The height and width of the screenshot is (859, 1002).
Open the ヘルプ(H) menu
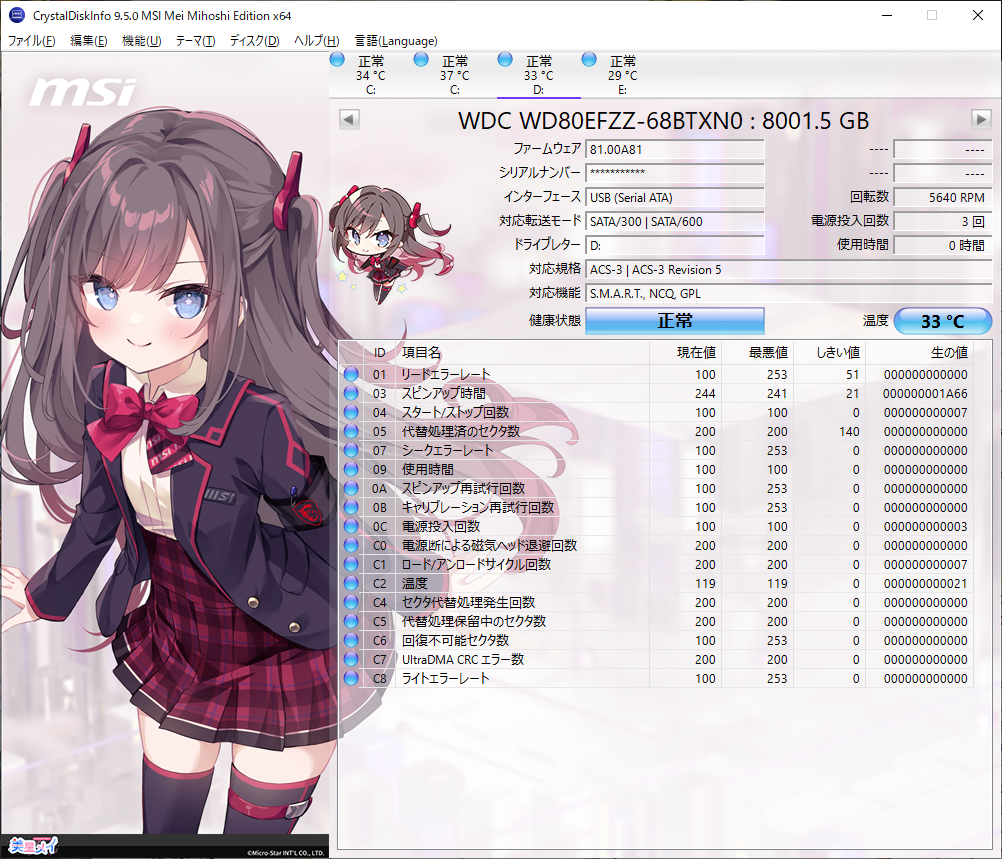pyautogui.click(x=316, y=41)
